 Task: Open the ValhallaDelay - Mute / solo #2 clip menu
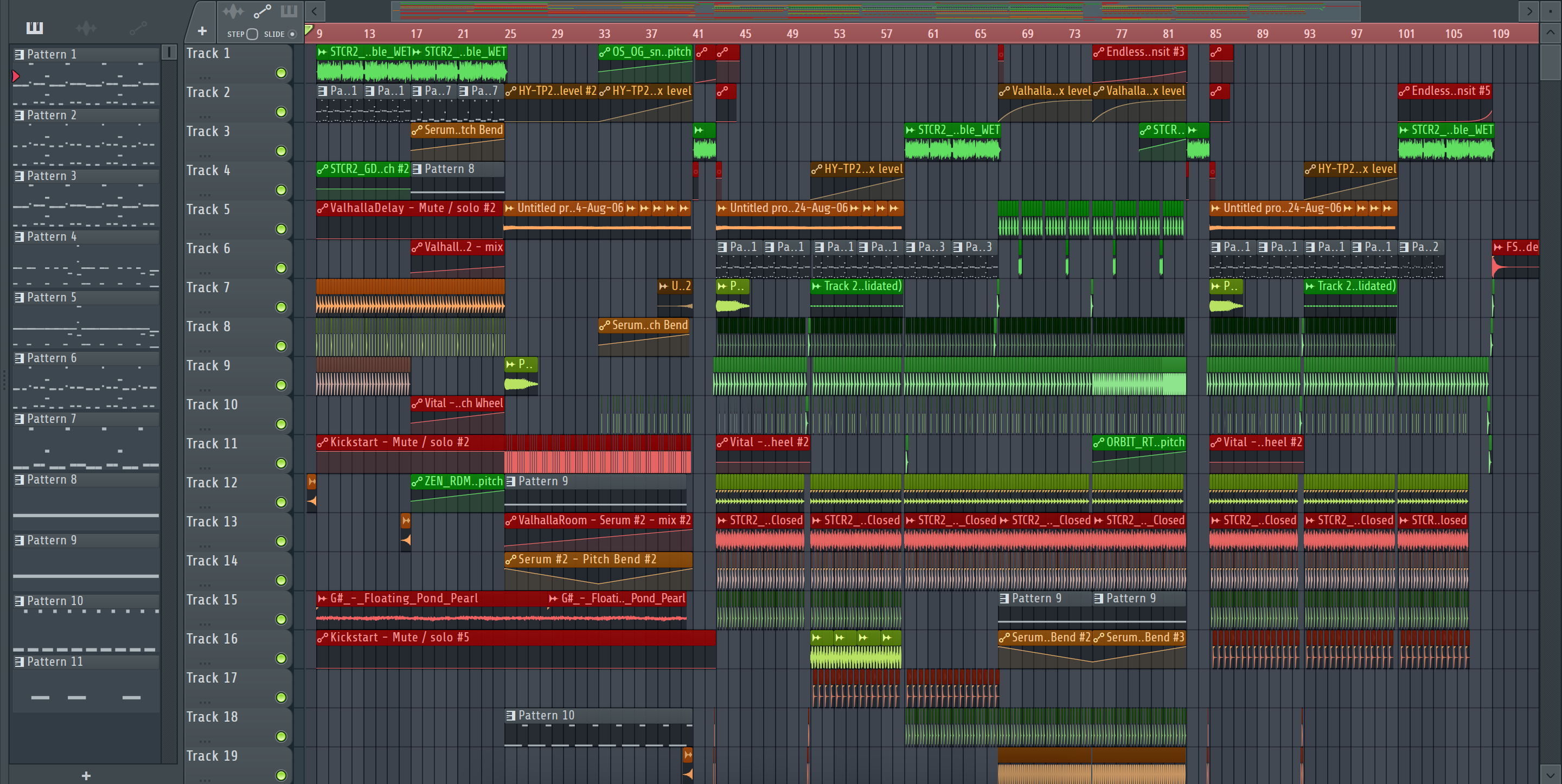[x=323, y=209]
